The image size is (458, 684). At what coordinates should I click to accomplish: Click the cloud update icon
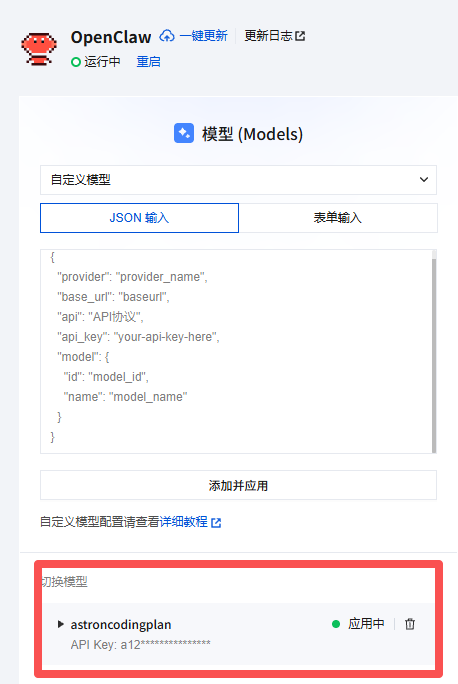167,36
